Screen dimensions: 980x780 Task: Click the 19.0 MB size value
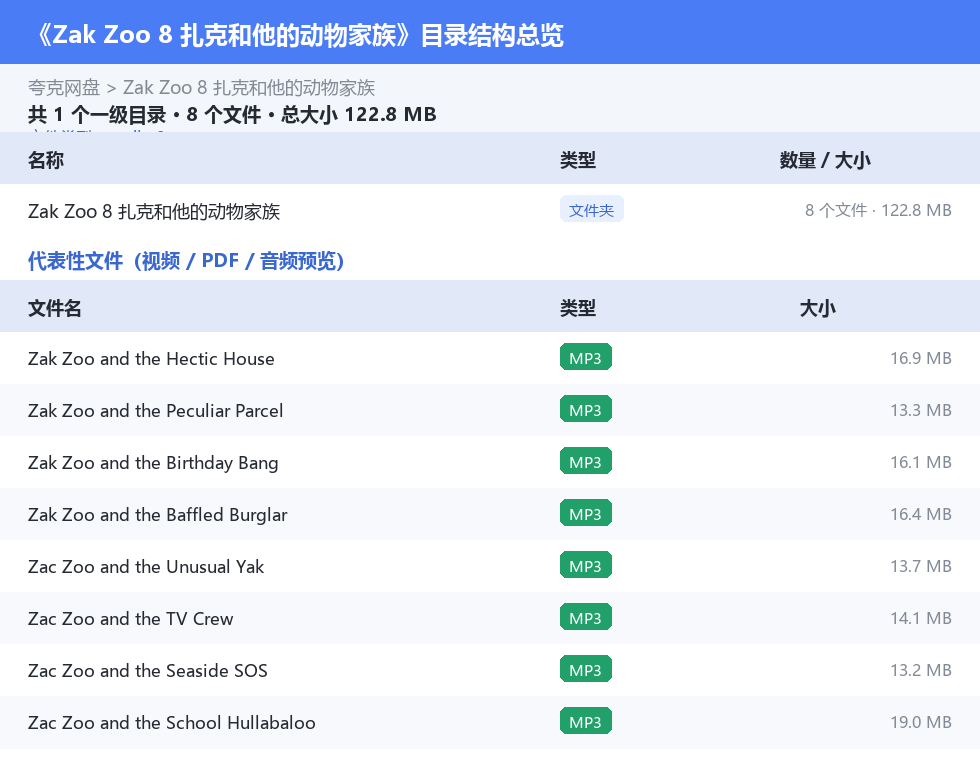[921, 722]
